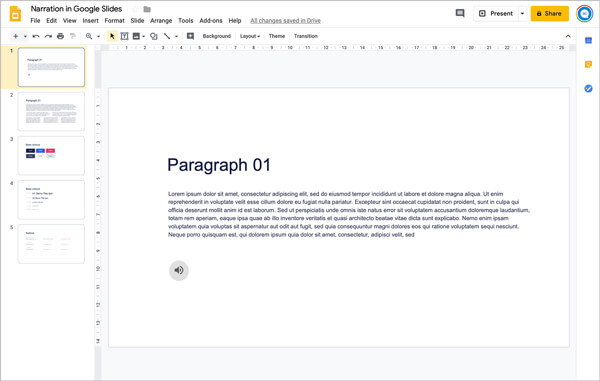Image resolution: width=600 pixels, height=381 pixels.
Task: Expand the Present options arrow
Action: tap(522, 13)
